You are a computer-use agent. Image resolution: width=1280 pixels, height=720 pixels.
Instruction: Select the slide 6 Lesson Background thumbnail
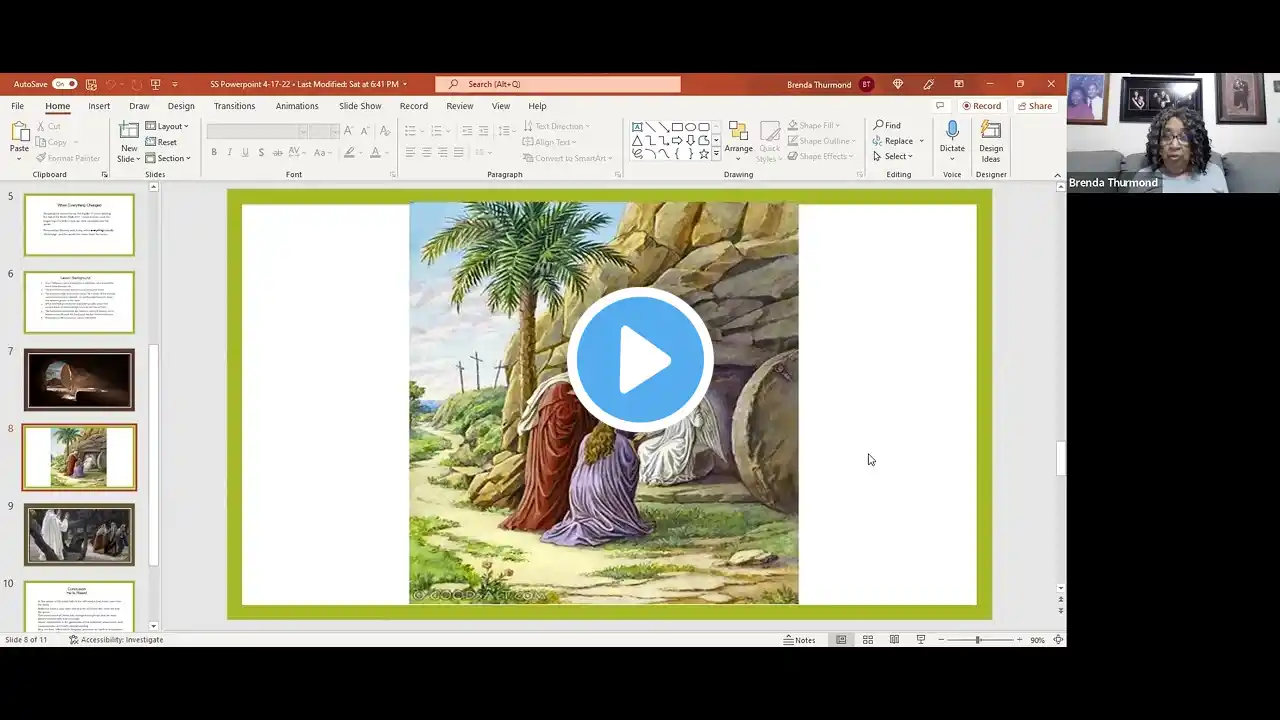click(x=79, y=302)
